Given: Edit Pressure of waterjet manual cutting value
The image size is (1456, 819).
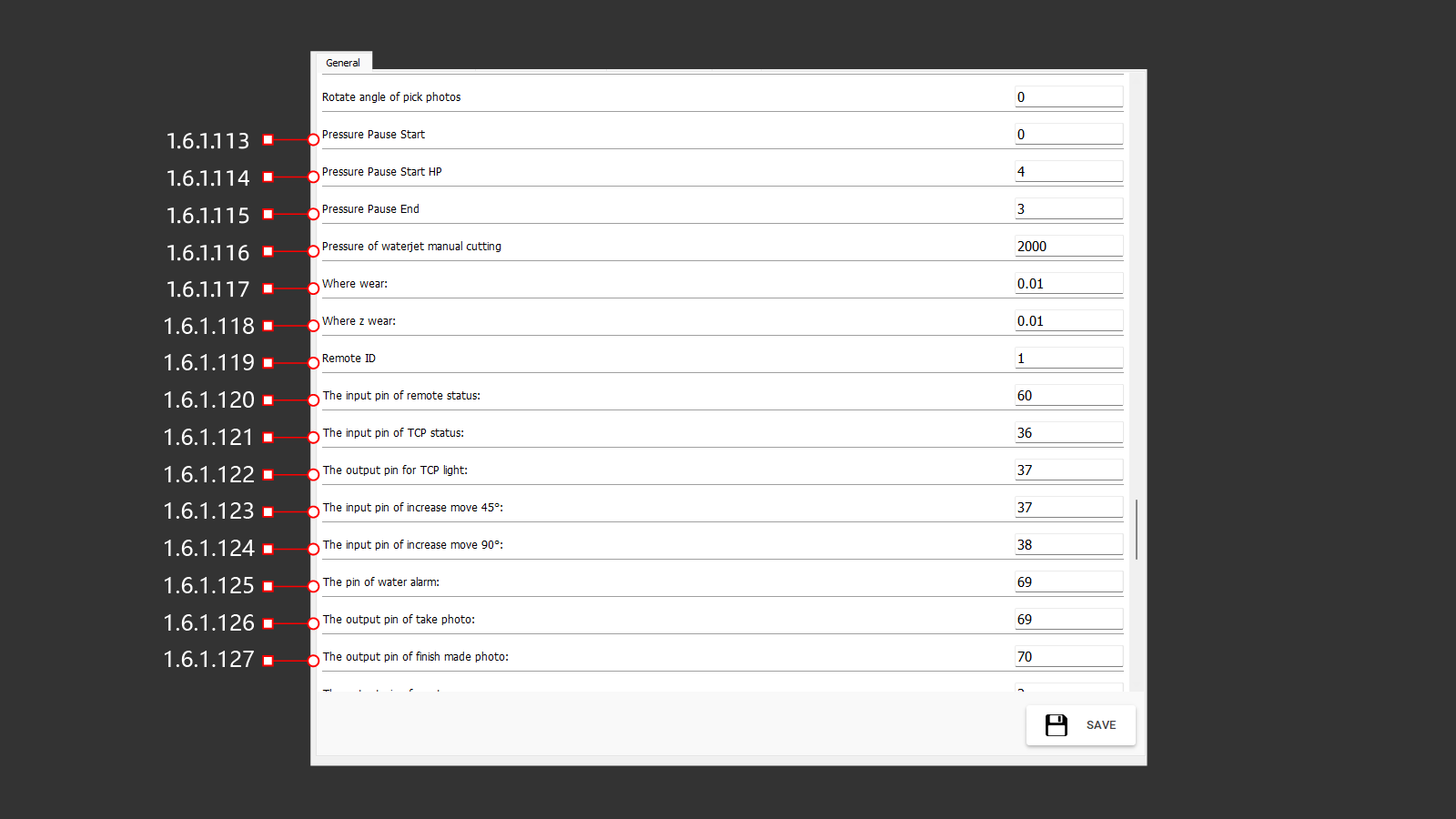Looking at the screenshot, I should (1068, 247).
